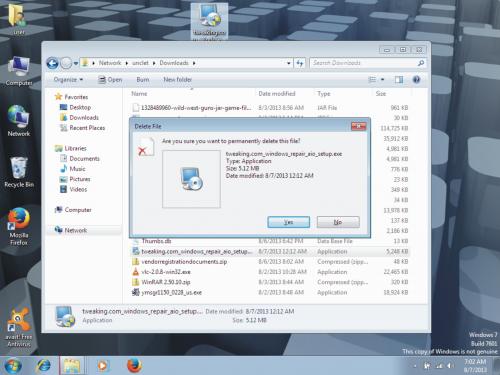Open Internet Explorer from the taskbar

coord(43,366)
